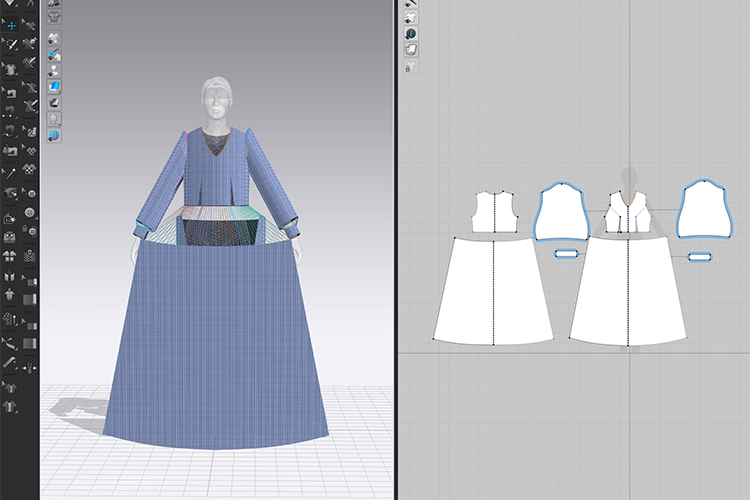
Task: Click the globe icon in 3D toolbar
Action: (53, 134)
